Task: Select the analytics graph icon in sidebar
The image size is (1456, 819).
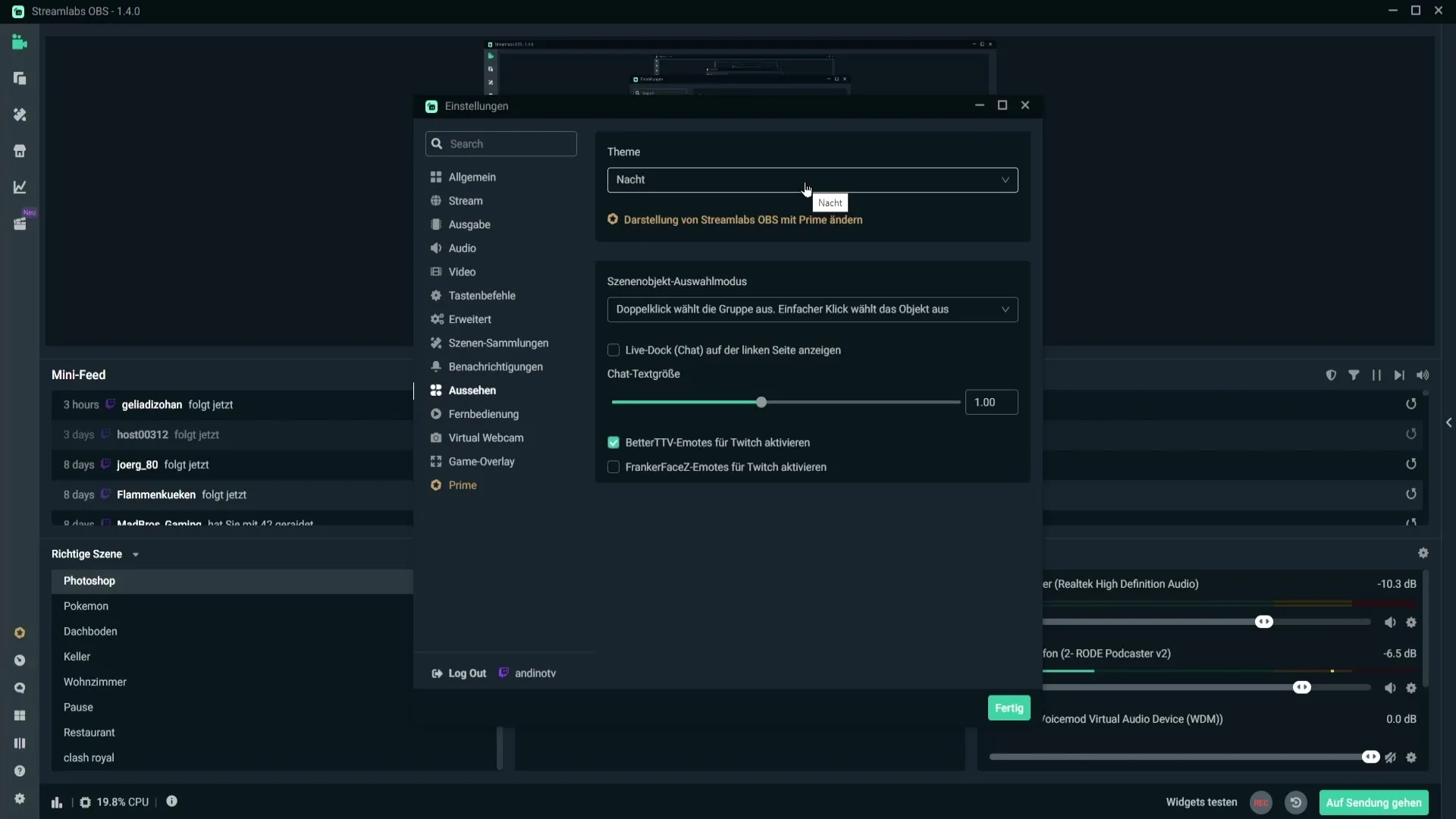Action: pos(19,187)
